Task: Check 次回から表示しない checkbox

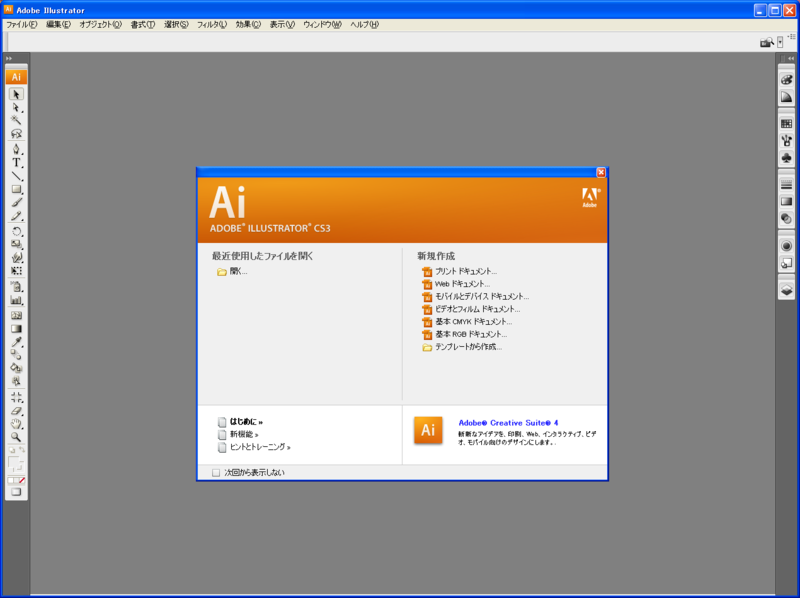Action: (216, 473)
